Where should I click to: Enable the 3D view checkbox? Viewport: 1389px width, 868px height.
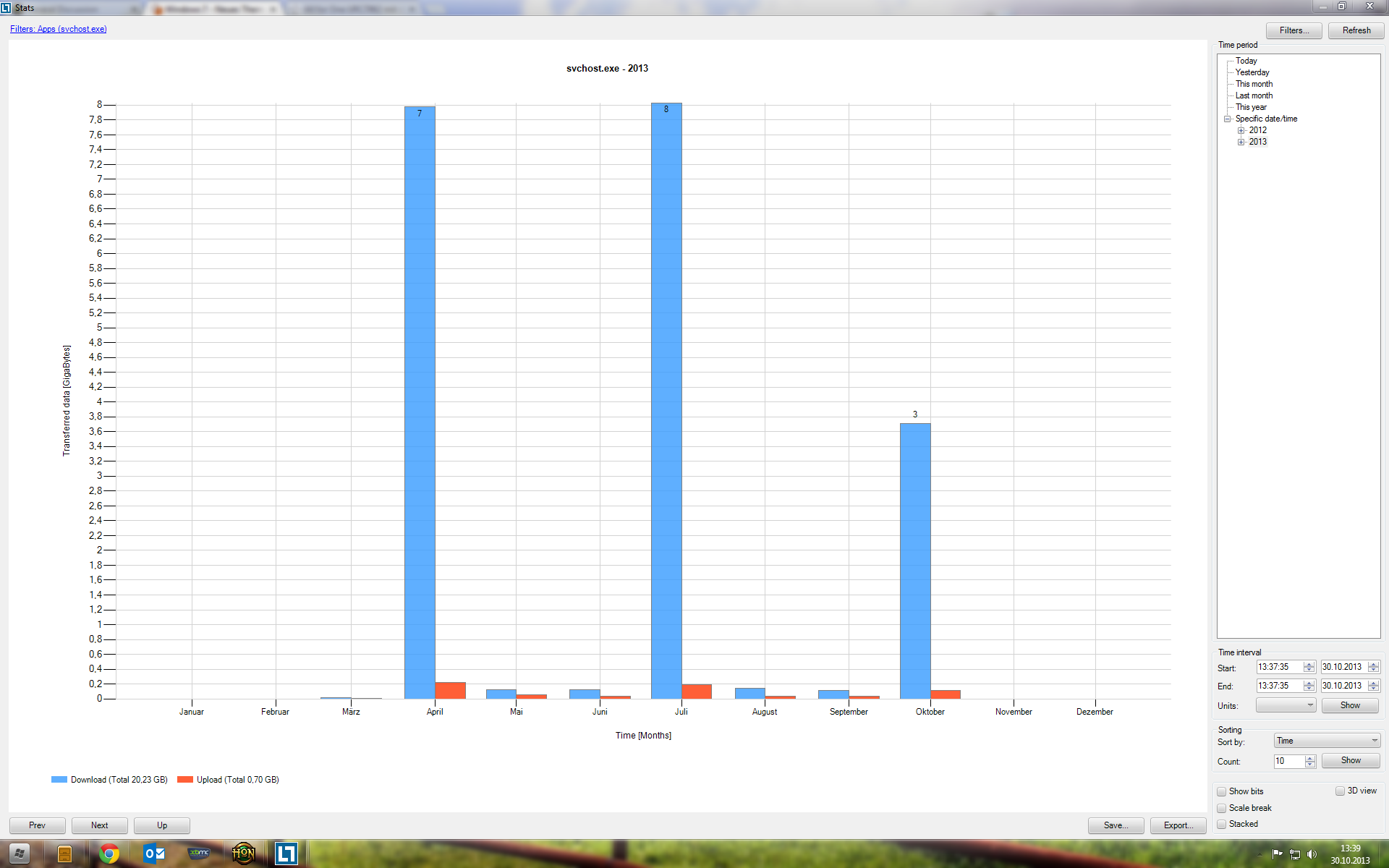[x=1340, y=791]
